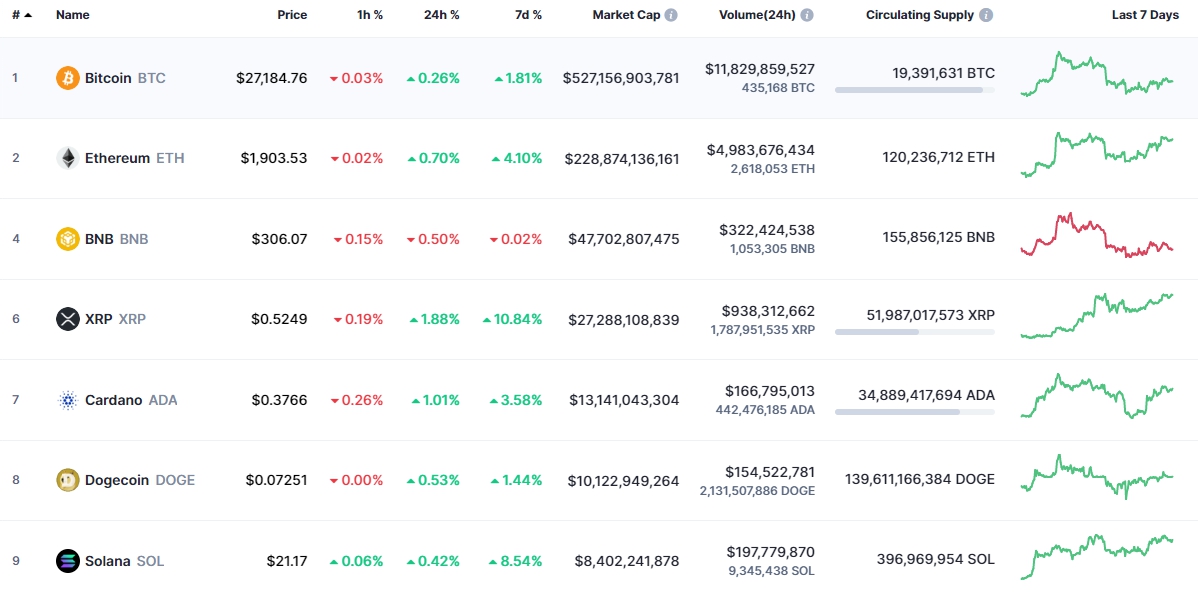Sort by Volume(24h) column header

758,15
